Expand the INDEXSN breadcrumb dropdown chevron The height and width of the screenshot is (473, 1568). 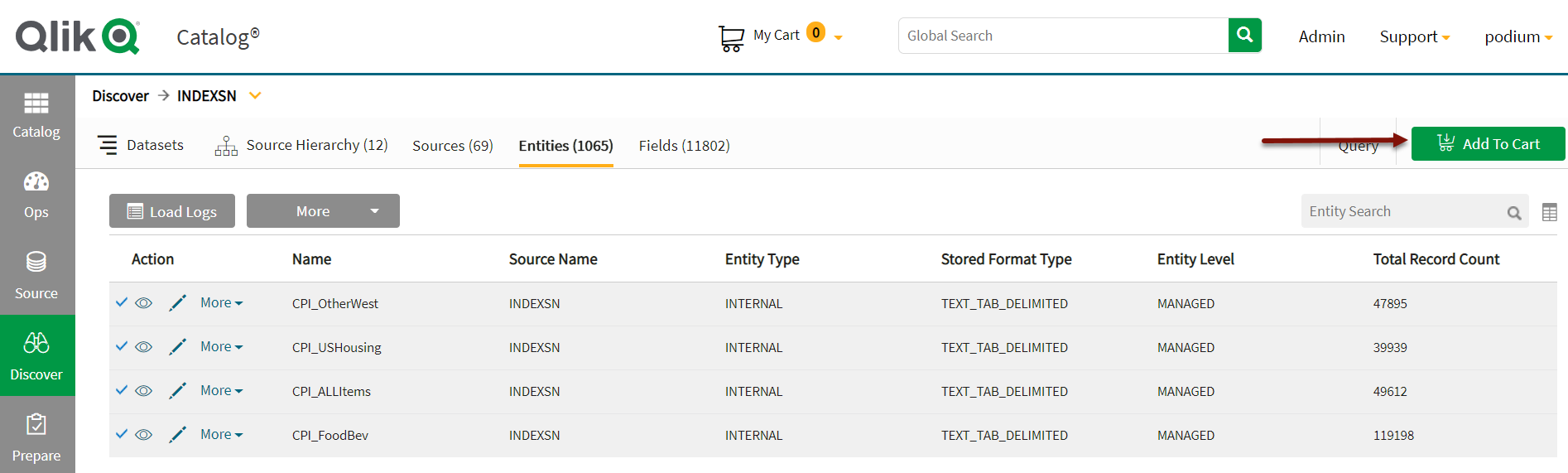pyautogui.click(x=255, y=96)
